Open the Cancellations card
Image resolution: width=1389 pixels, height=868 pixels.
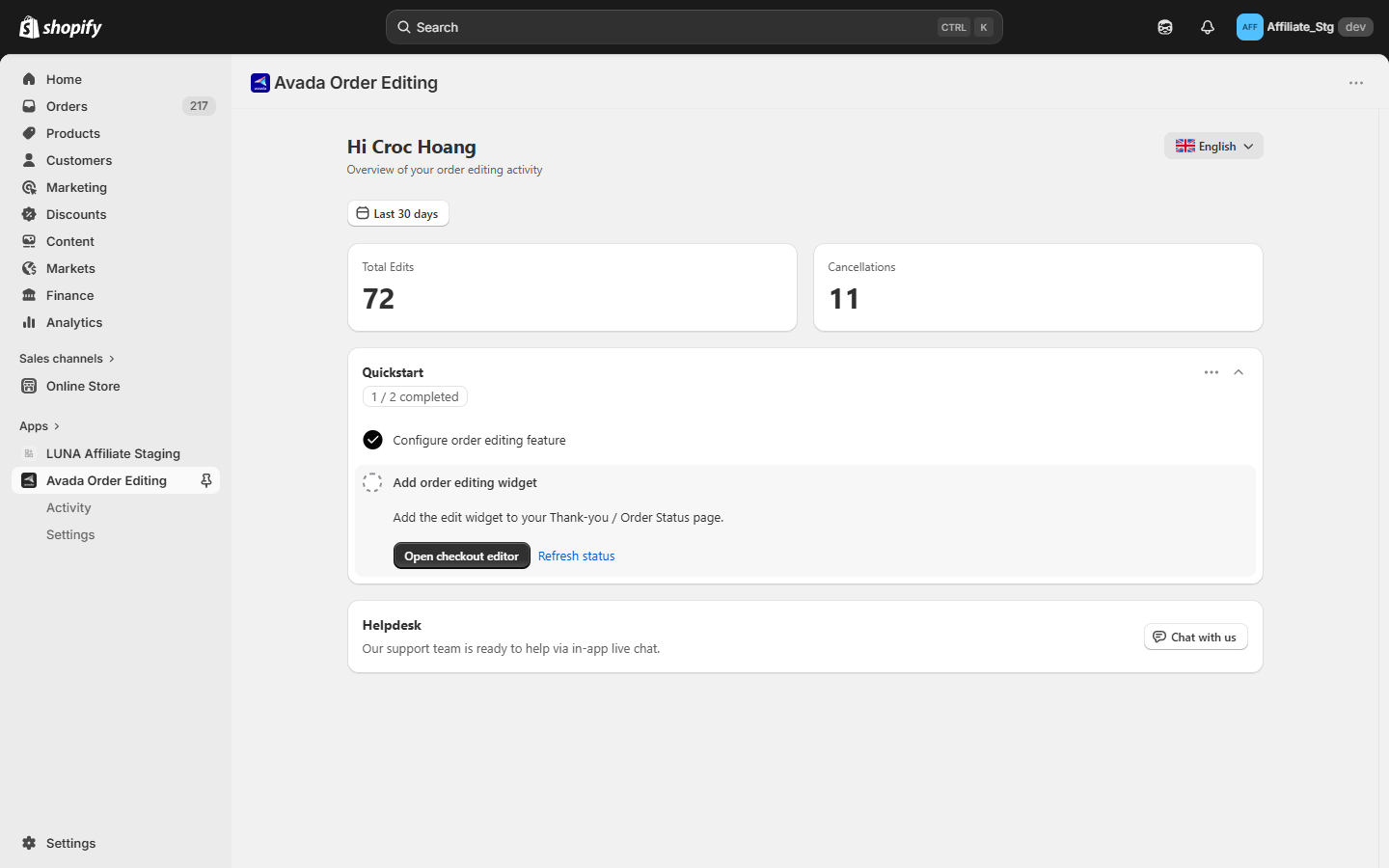tap(1038, 287)
